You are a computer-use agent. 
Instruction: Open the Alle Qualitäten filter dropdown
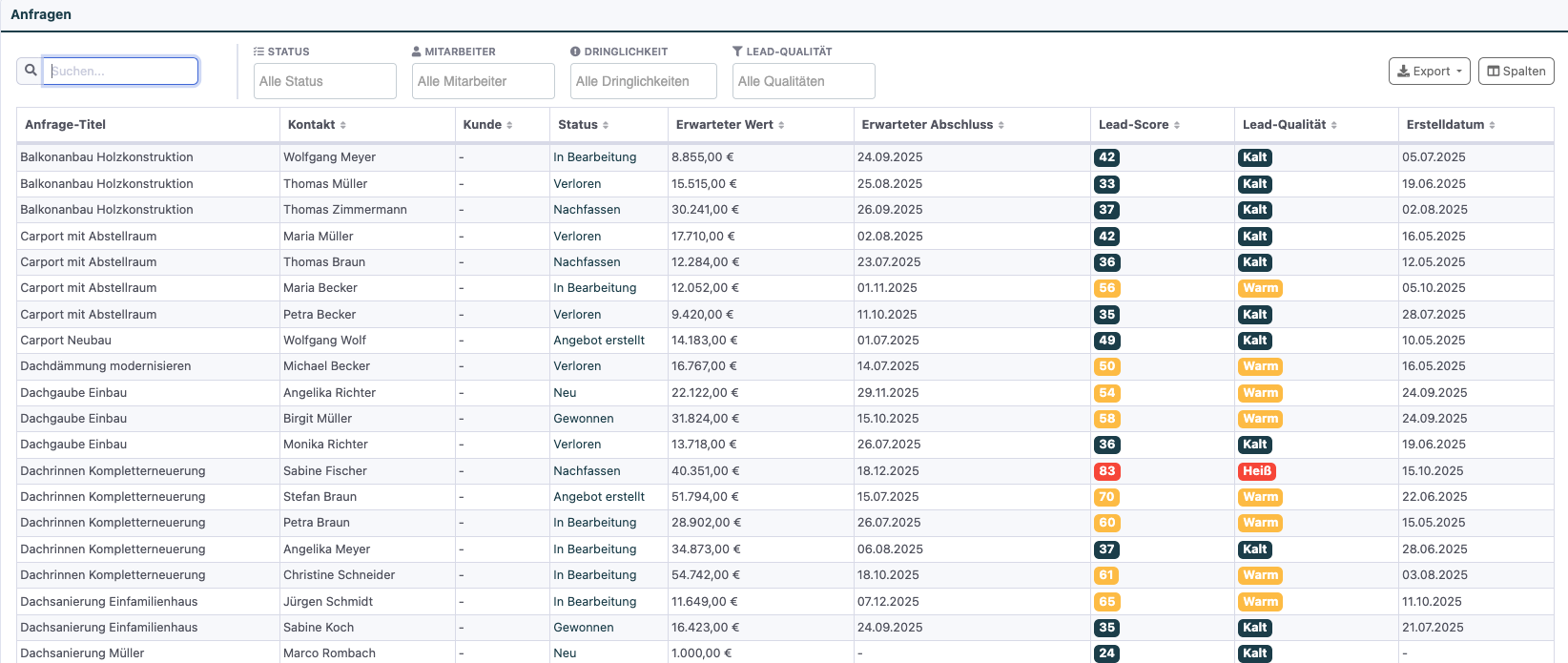click(x=804, y=81)
